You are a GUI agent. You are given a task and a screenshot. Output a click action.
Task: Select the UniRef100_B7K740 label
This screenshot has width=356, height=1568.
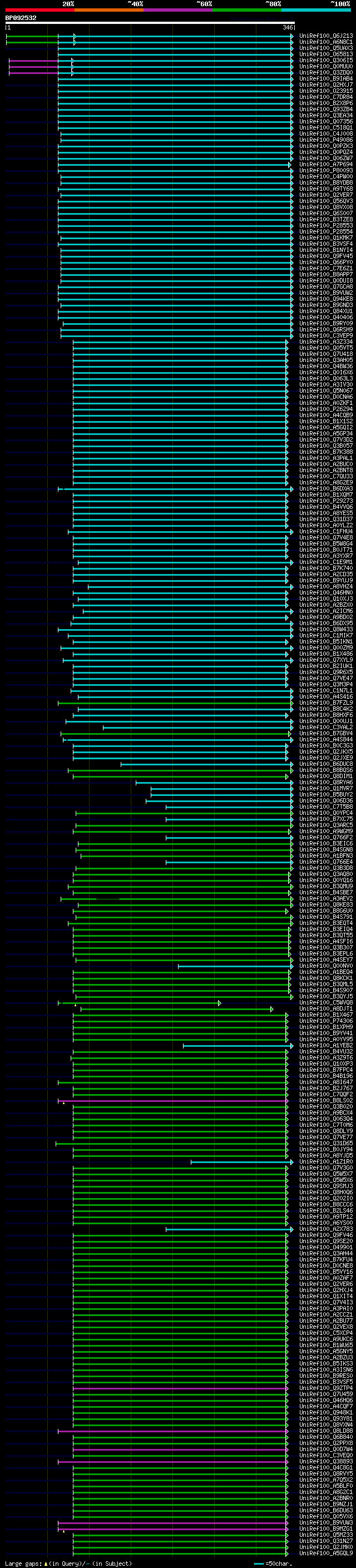click(x=325, y=568)
